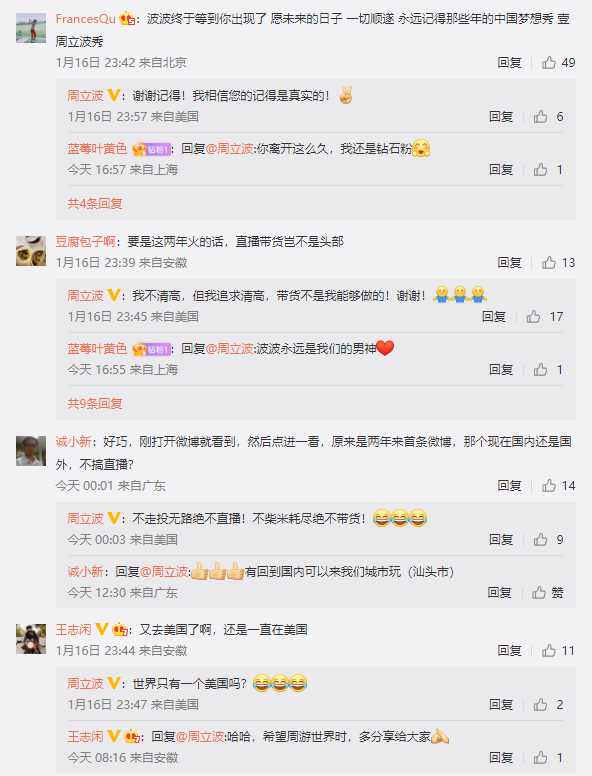Viewport: 592px width, 776px height.
Task: Reply to 周立波's 世界只有一个美国吗 comment
Action: tap(501, 705)
